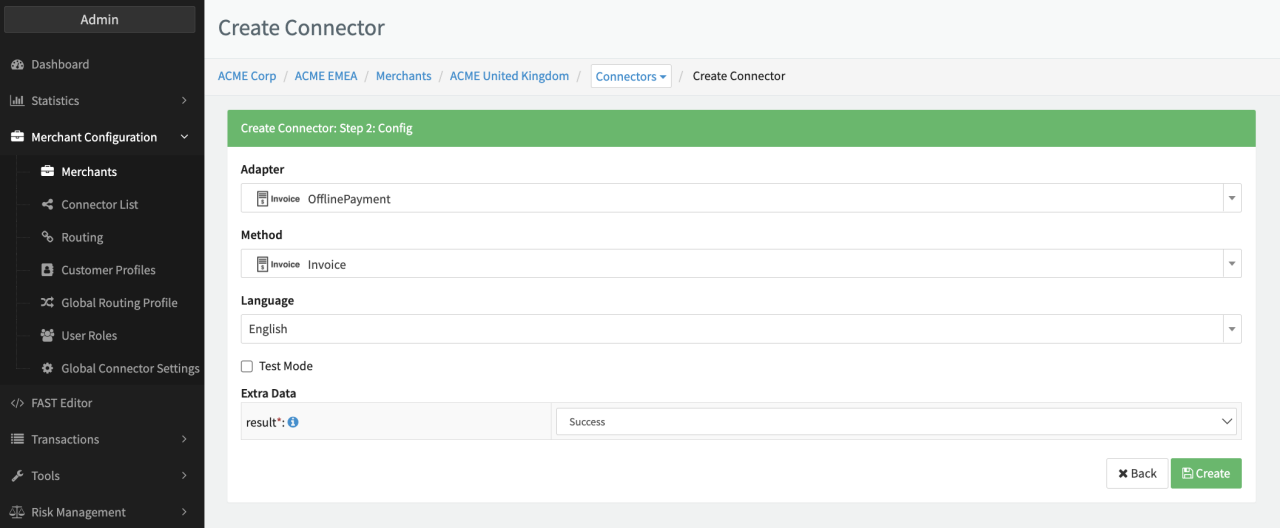Image resolution: width=1280 pixels, height=528 pixels.
Task: Click the User Roles group icon
Action: pos(47,336)
